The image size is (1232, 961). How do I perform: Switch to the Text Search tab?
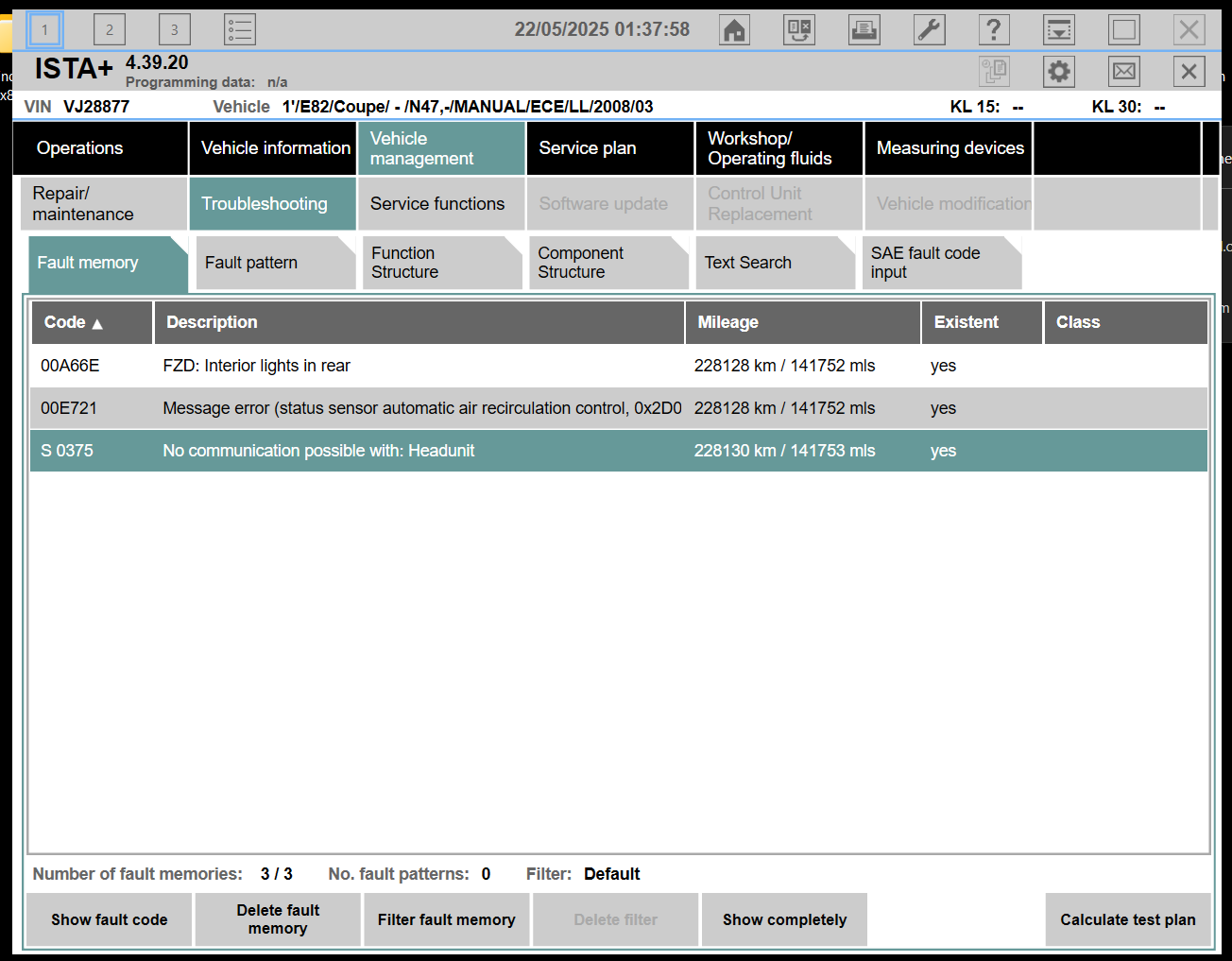[x=776, y=263]
